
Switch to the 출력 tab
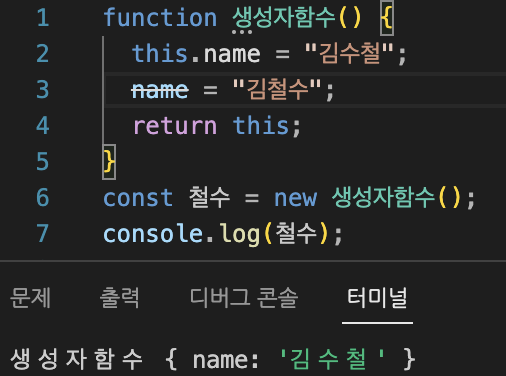point(120,298)
